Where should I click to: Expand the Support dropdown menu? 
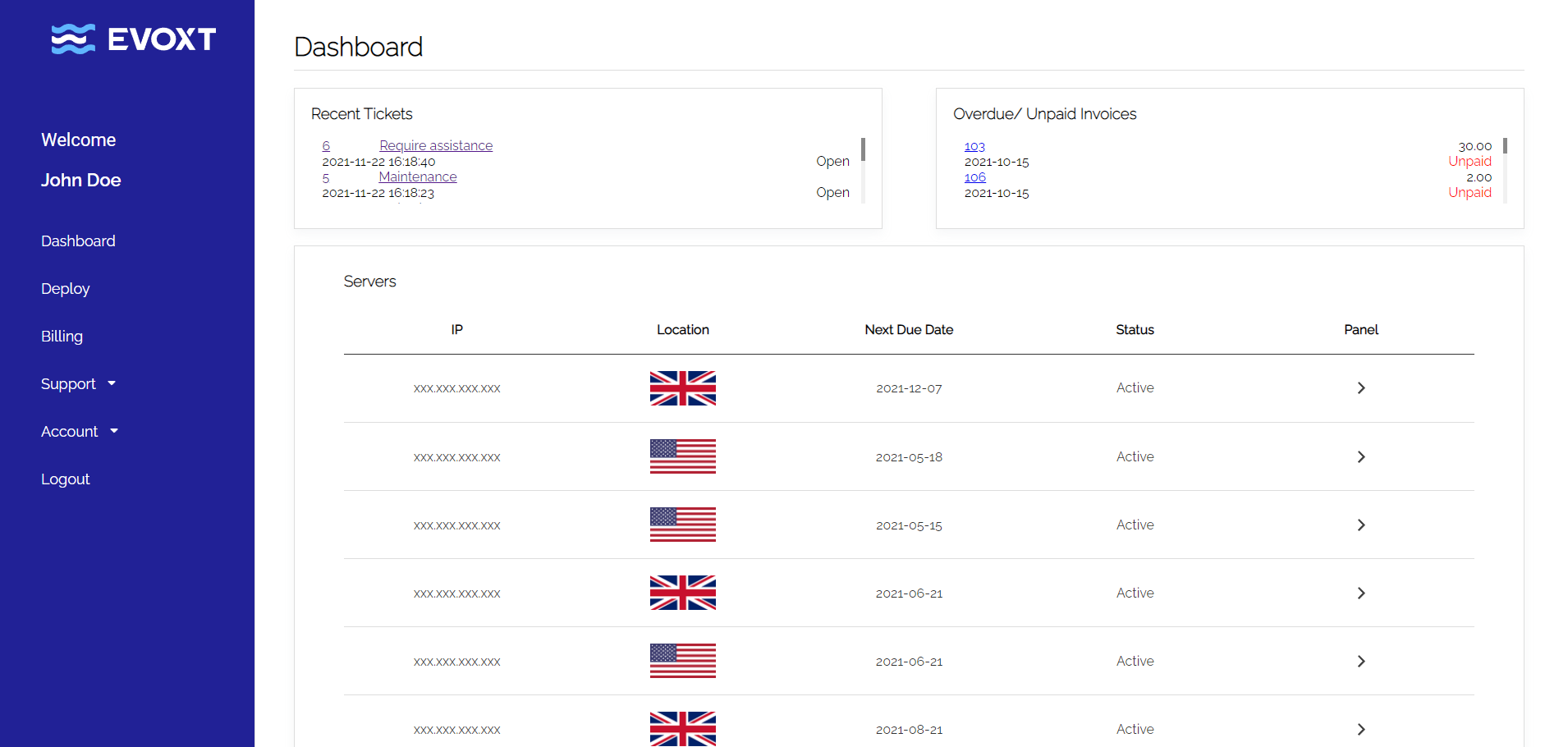(x=78, y=384)
